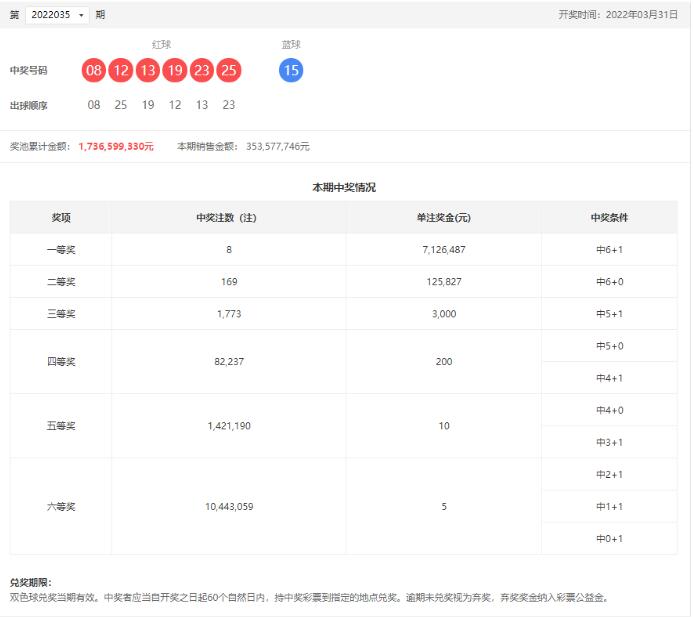The height and width of the screenshot is (617, 694).
Task: Click red ball number 23
Action: click(x=202, y=70)
